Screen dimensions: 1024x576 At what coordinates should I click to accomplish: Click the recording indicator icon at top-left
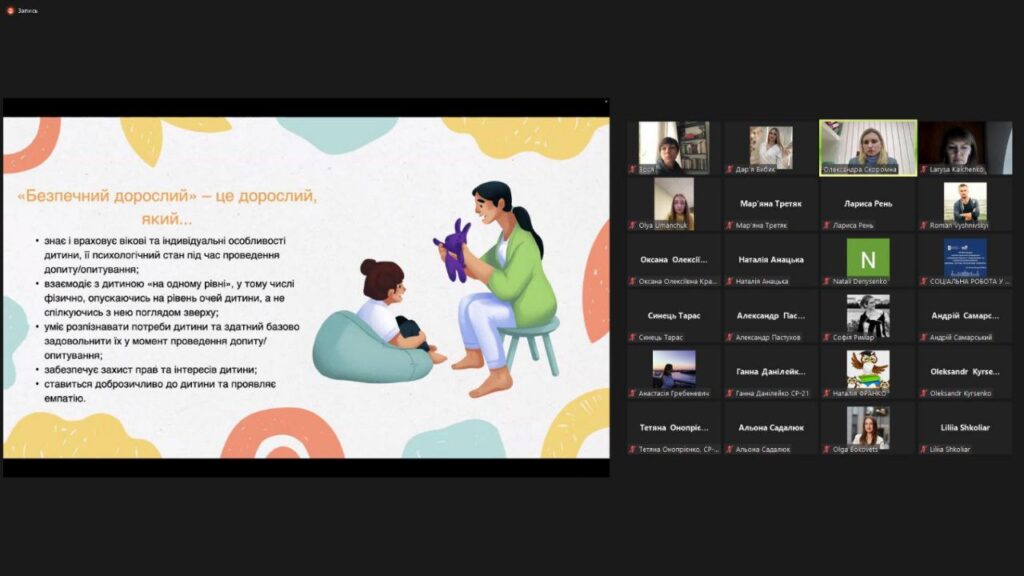coord(8,10)
